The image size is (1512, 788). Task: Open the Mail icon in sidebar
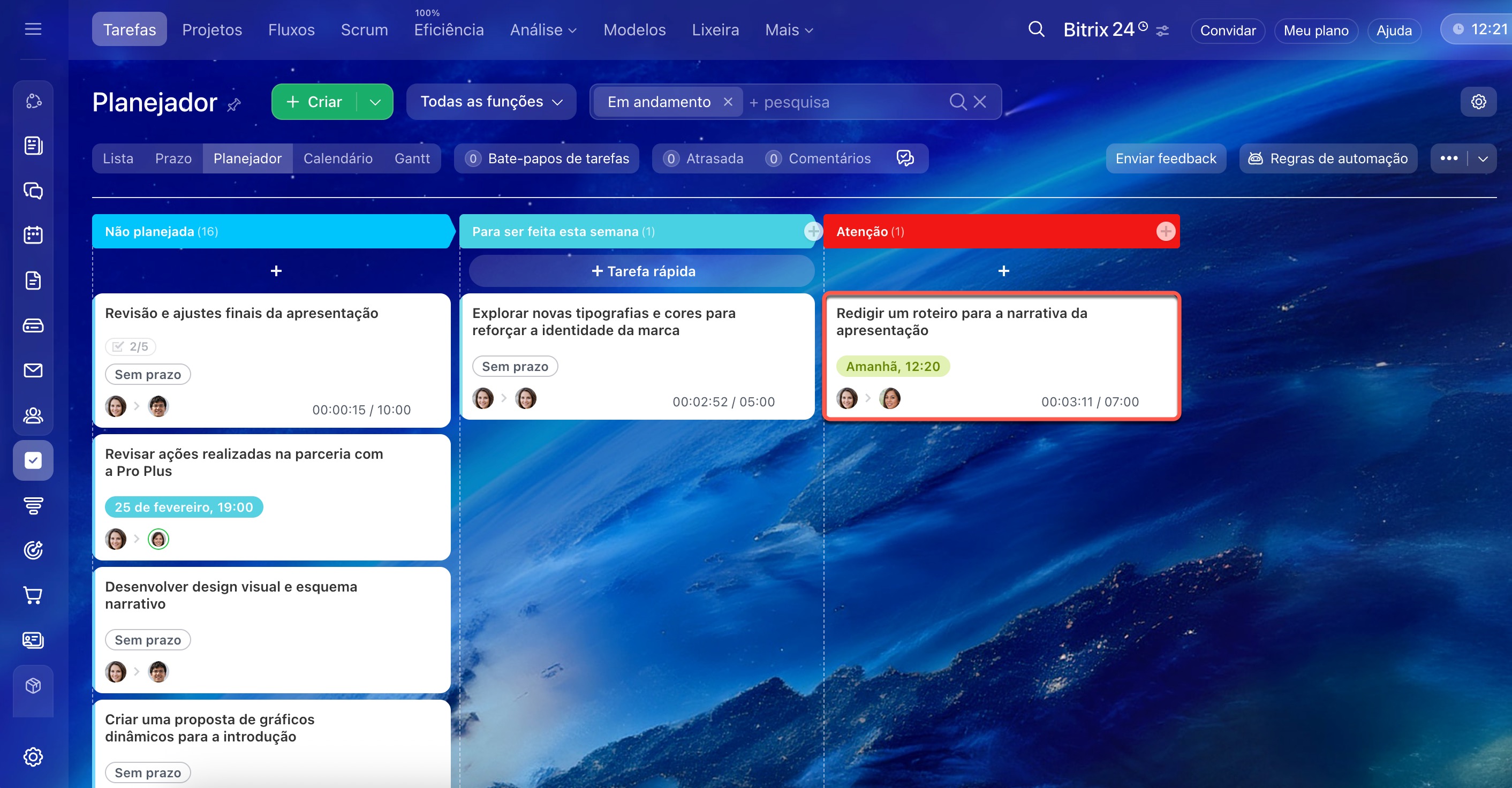(33, 370)
